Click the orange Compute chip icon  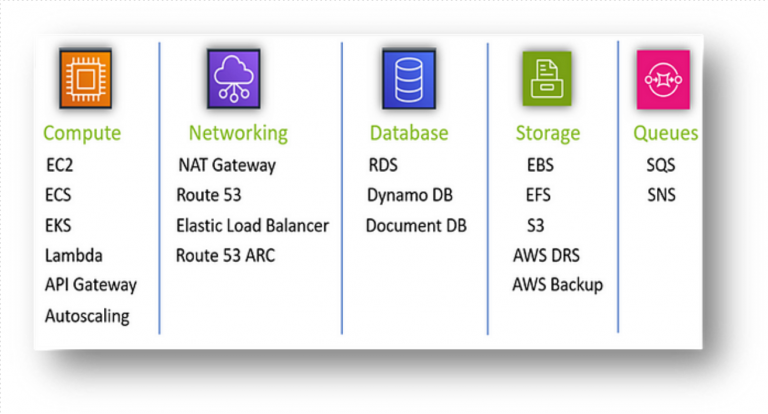coord(86,78)
